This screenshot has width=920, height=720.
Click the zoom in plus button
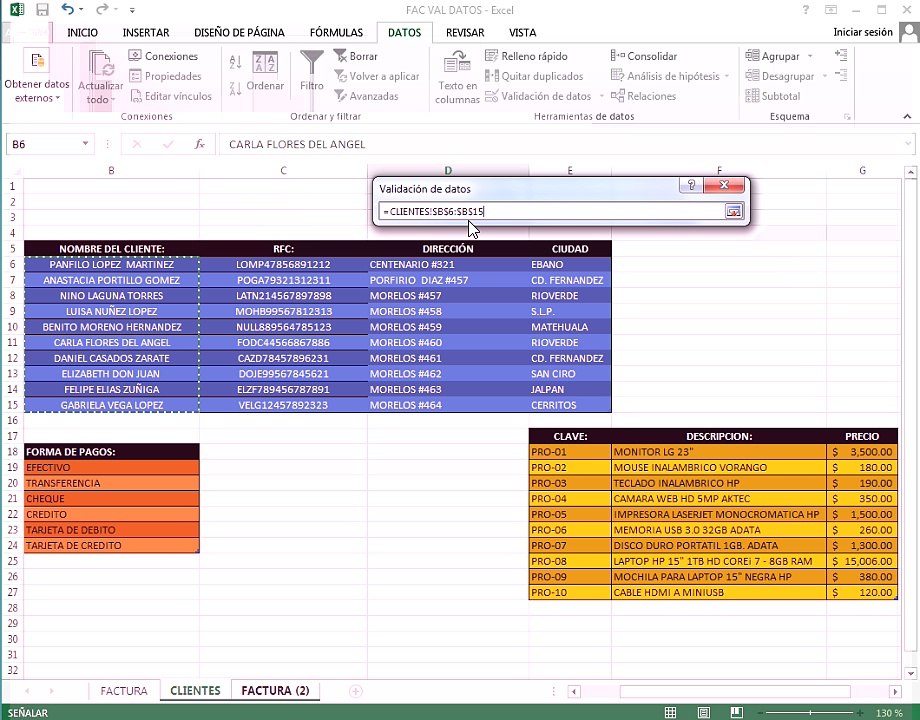pos(860,713)
